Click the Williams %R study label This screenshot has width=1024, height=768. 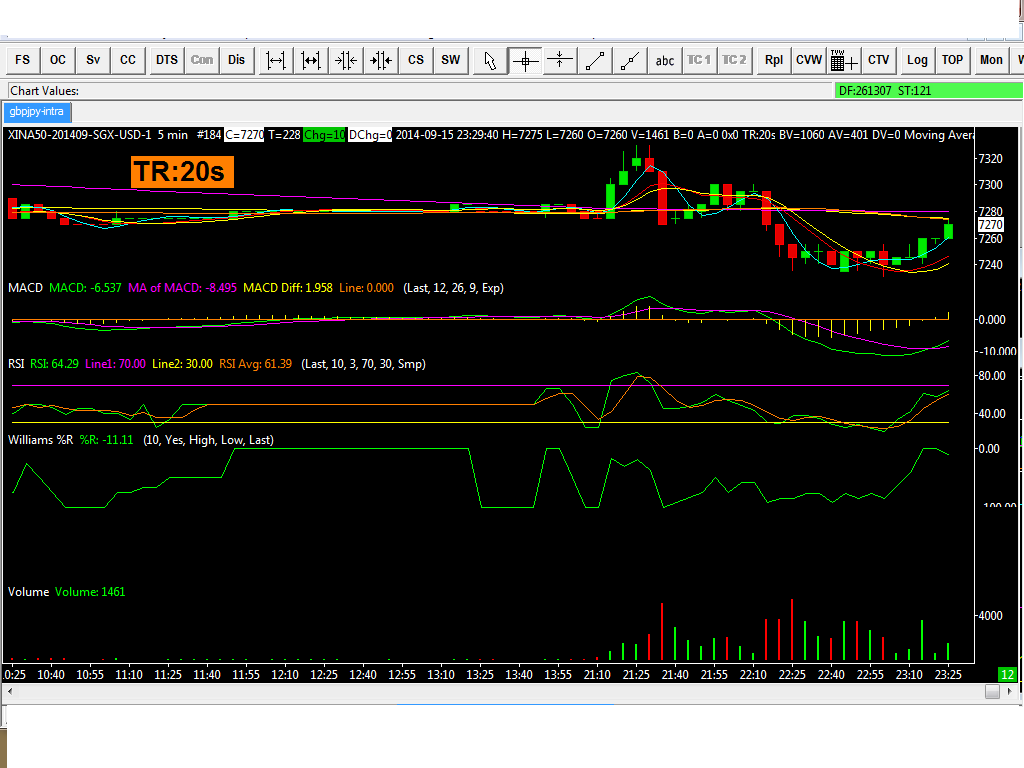(40, 440)
